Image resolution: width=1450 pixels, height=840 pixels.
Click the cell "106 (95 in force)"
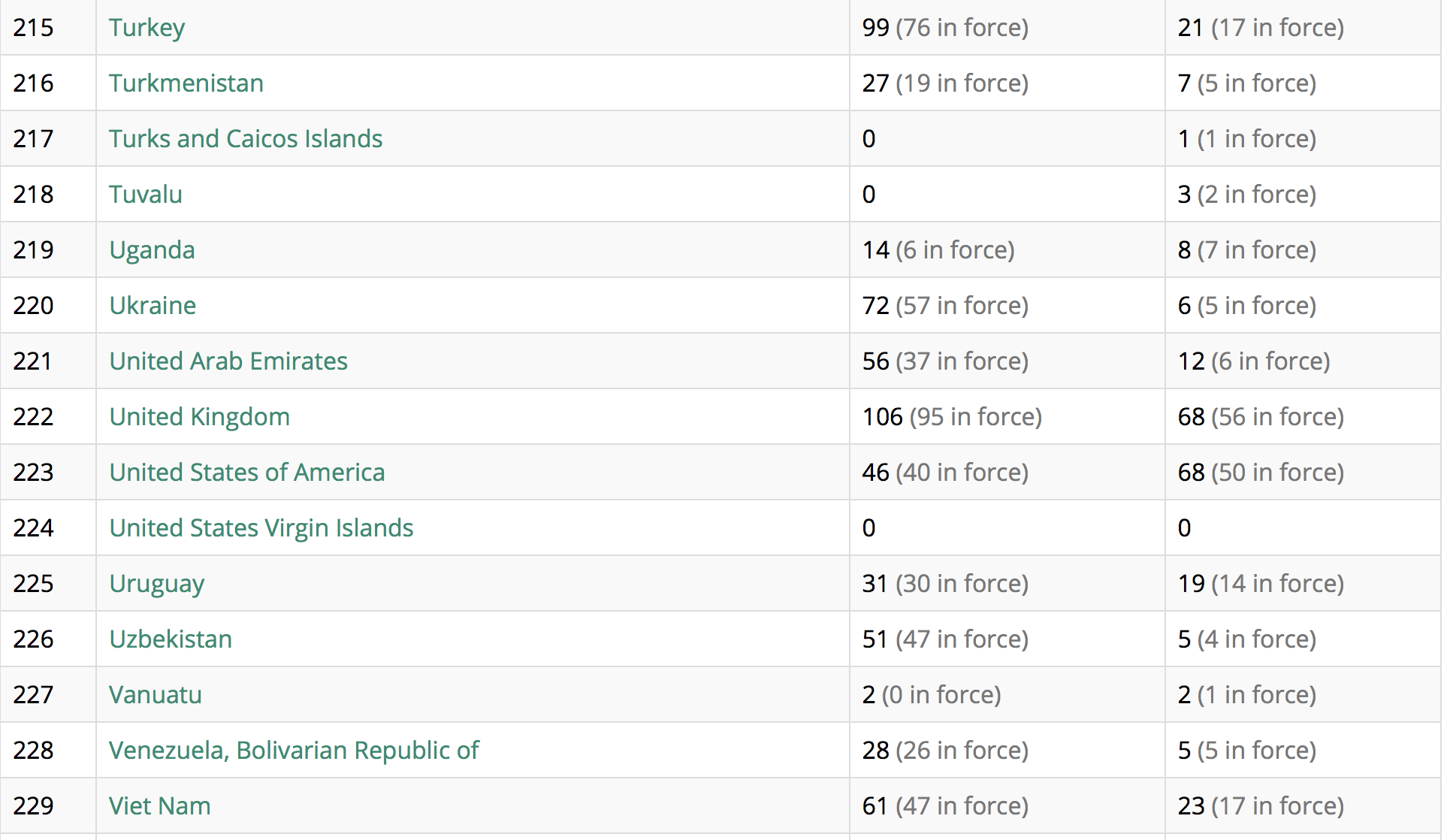tap(1007, 417)
